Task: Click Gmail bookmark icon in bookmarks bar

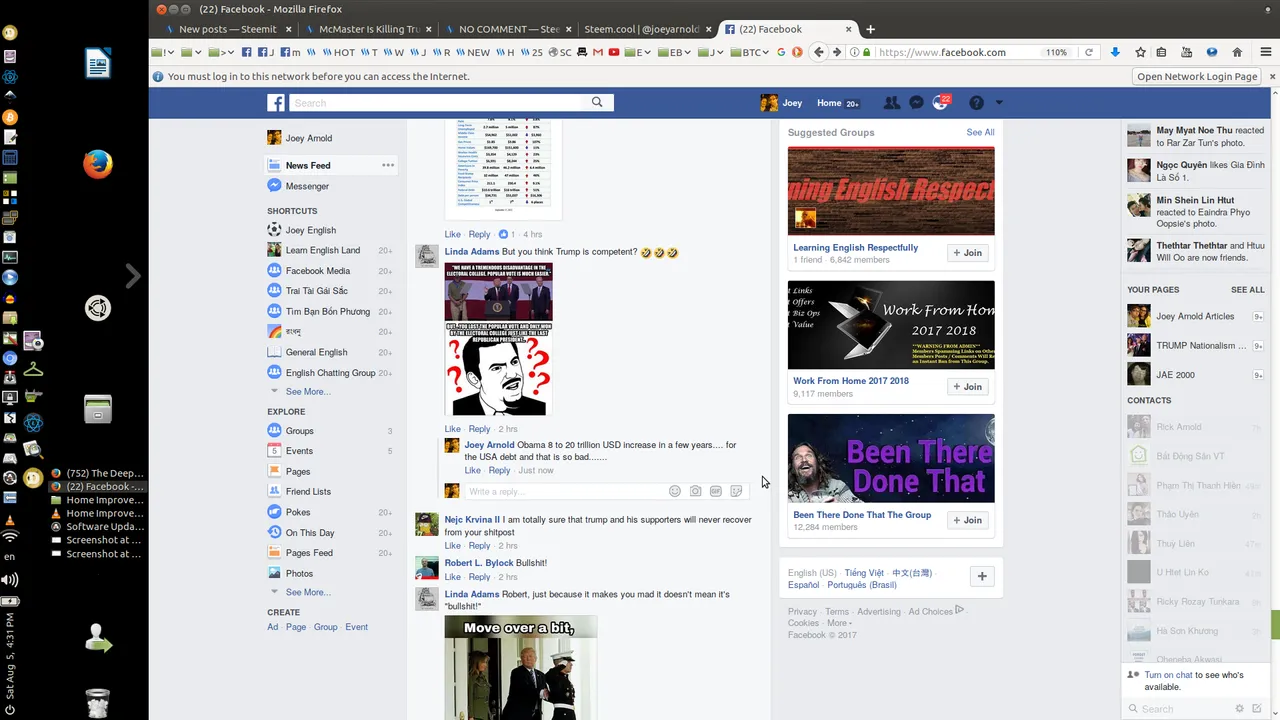Action: click(599, 52)
